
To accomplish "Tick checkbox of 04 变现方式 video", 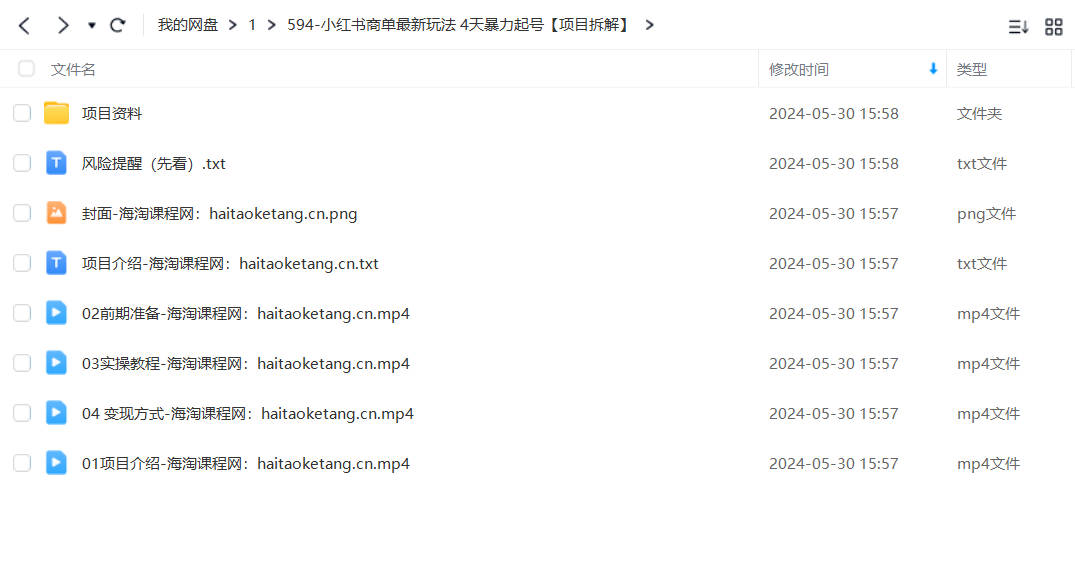I will (x=22, y=413).
